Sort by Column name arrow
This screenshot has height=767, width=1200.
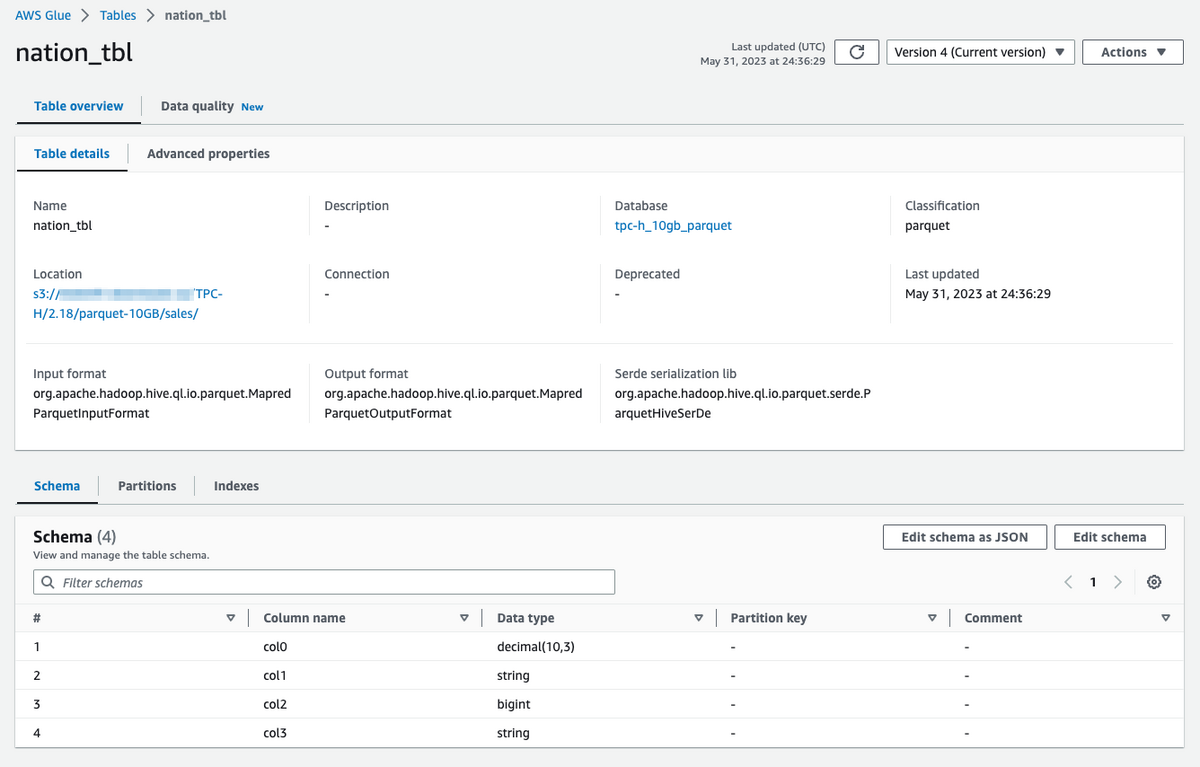click(464, 618)
